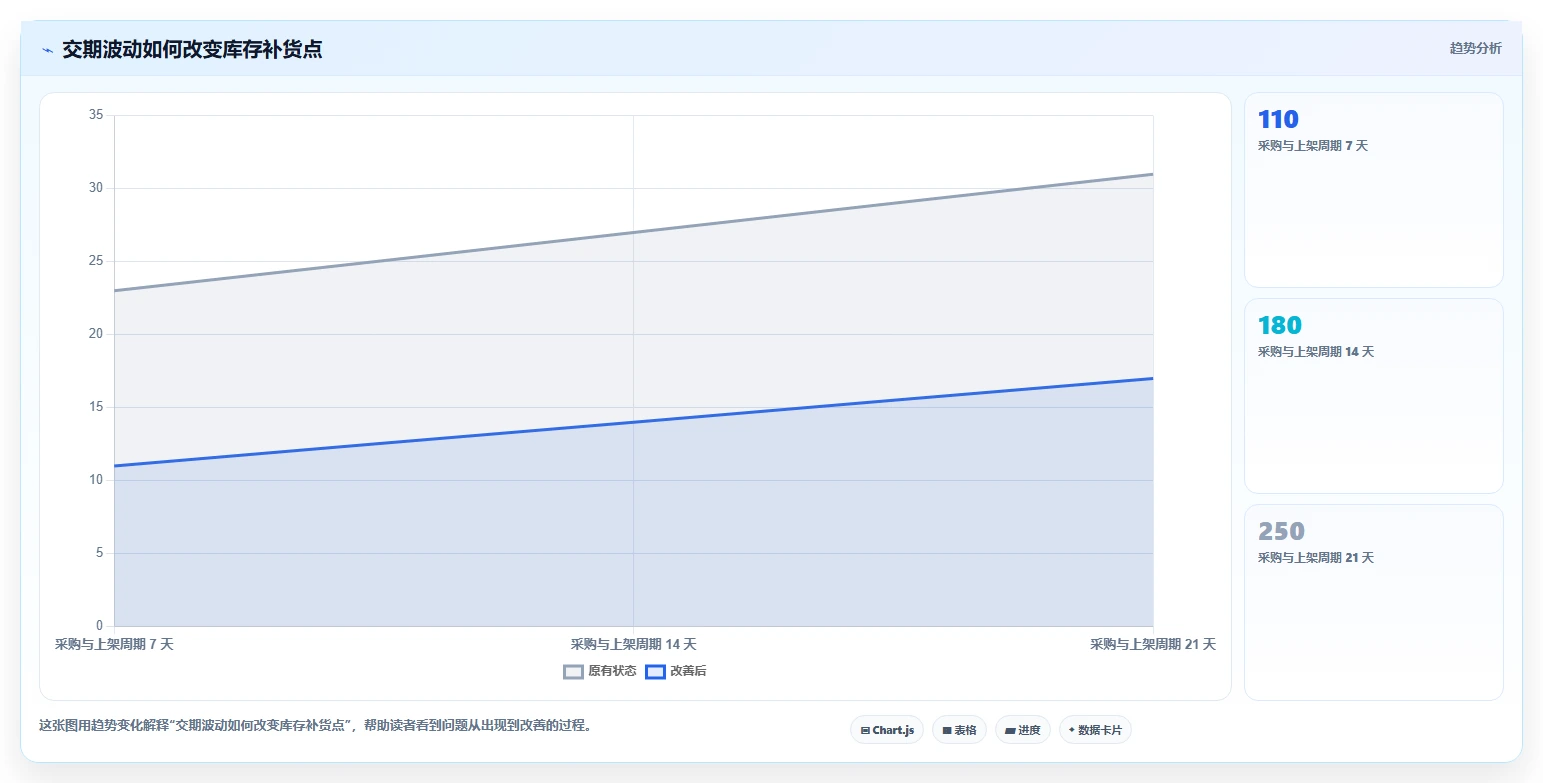Click x-axis label 采购与上架周期 7 天
Viewport: 1543px width, 783px height.
pos(114,645)
